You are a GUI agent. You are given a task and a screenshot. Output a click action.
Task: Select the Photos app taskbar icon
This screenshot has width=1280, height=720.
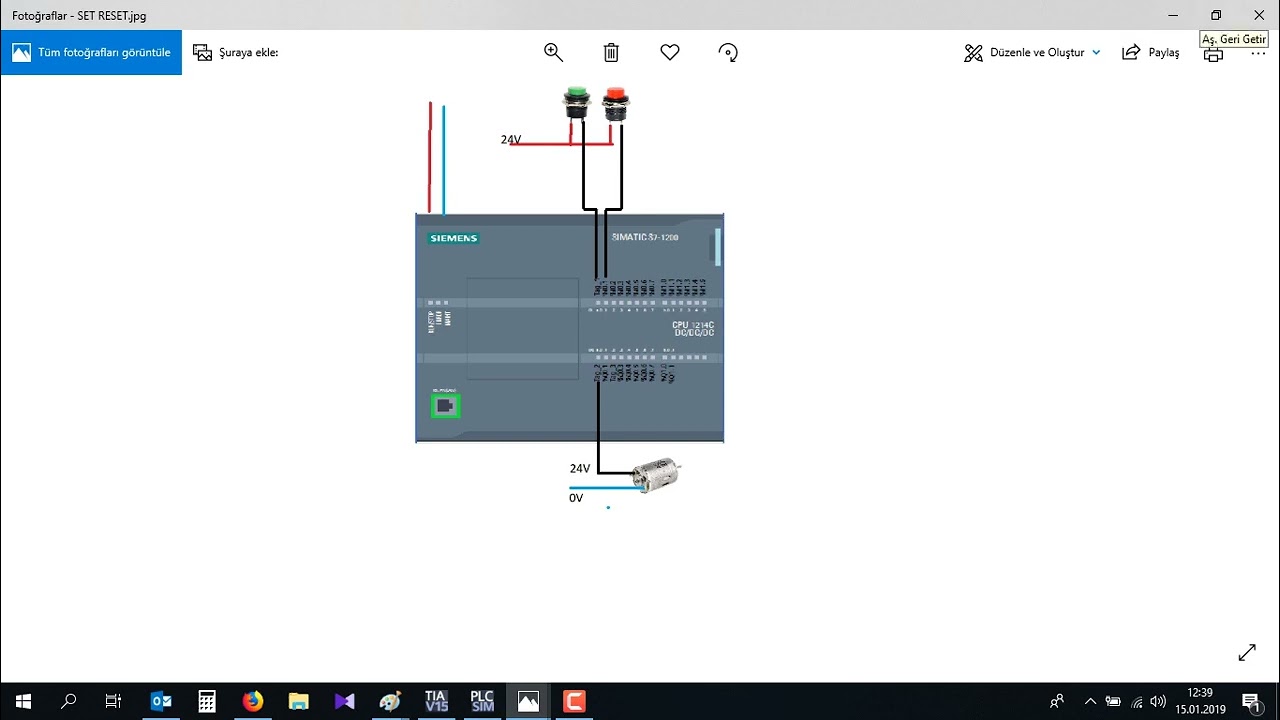(x=528, y=701)
